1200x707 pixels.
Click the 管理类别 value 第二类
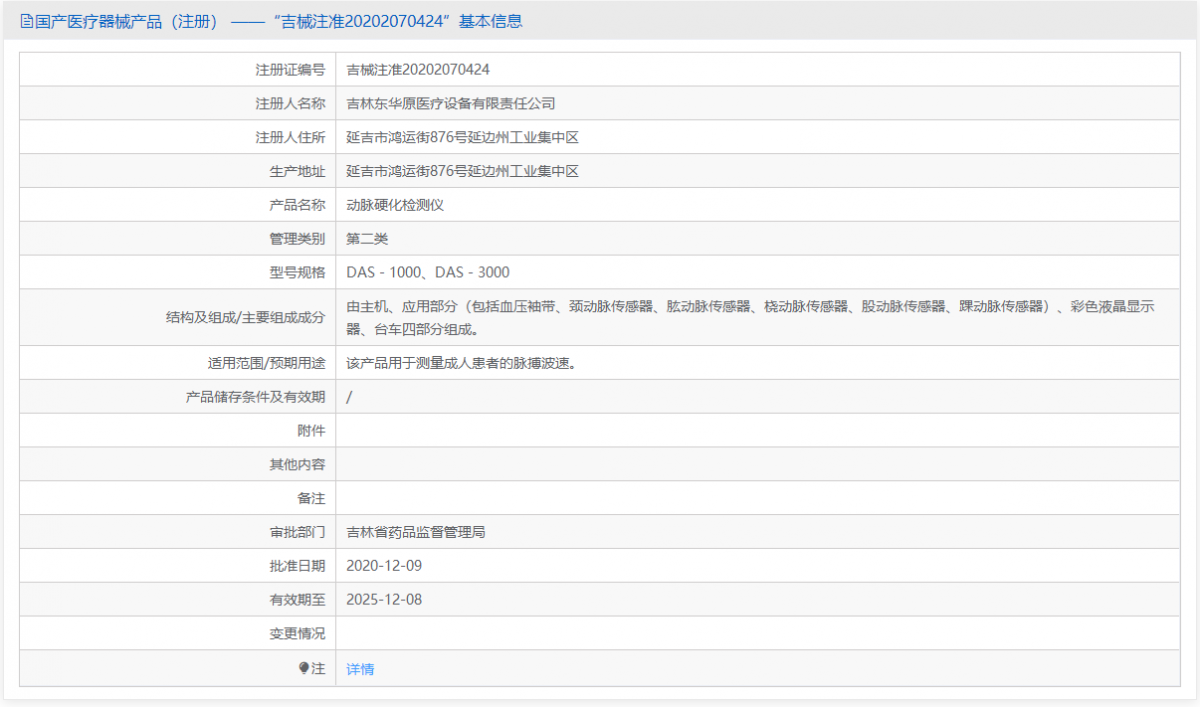pos(370,238)
